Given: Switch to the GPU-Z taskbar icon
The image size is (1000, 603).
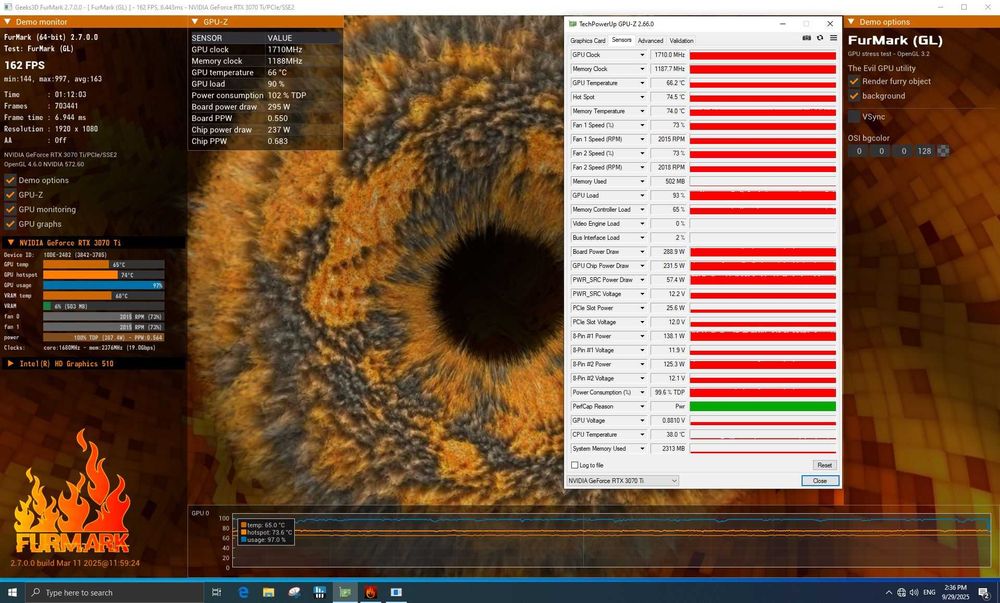Looking at the screenshot, I should tap(345, 592).
